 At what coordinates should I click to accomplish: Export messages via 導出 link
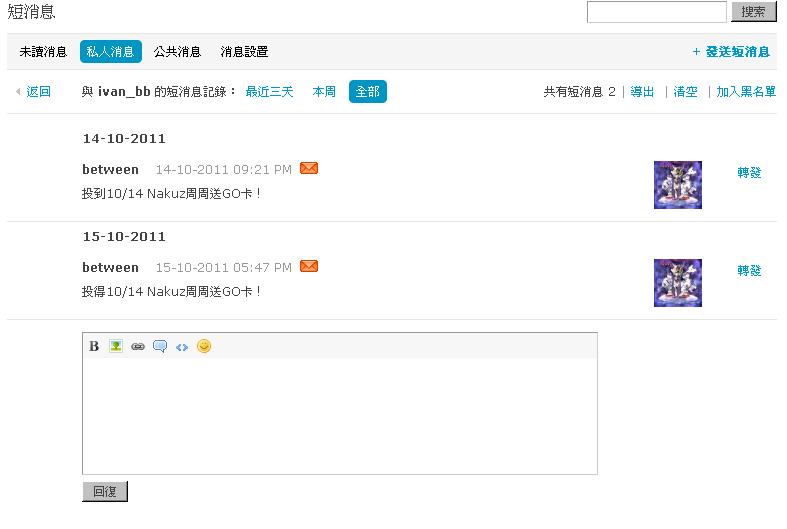click(x=642, y=92)
